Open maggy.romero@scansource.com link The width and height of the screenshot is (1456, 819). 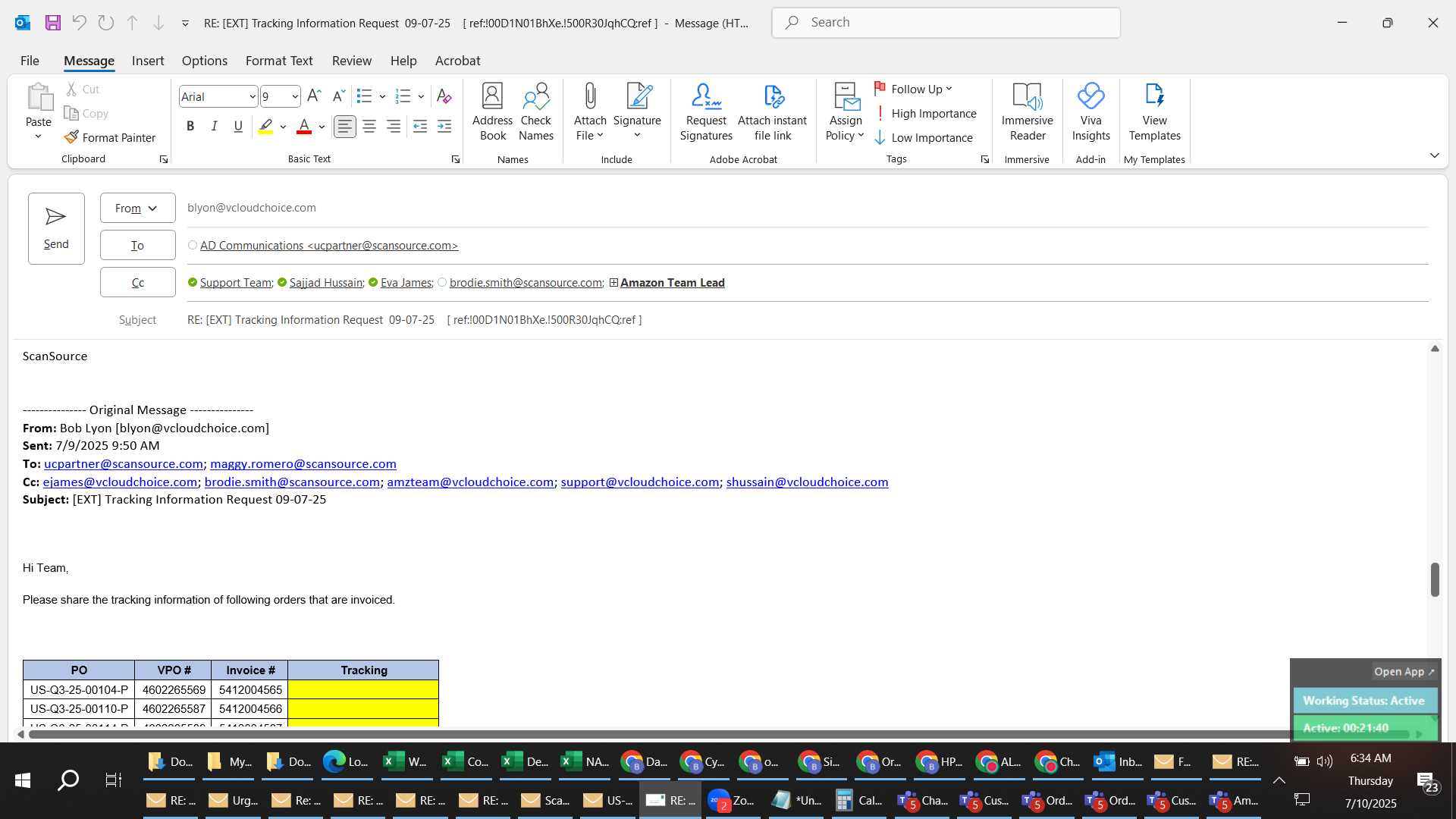pos(303,463)
